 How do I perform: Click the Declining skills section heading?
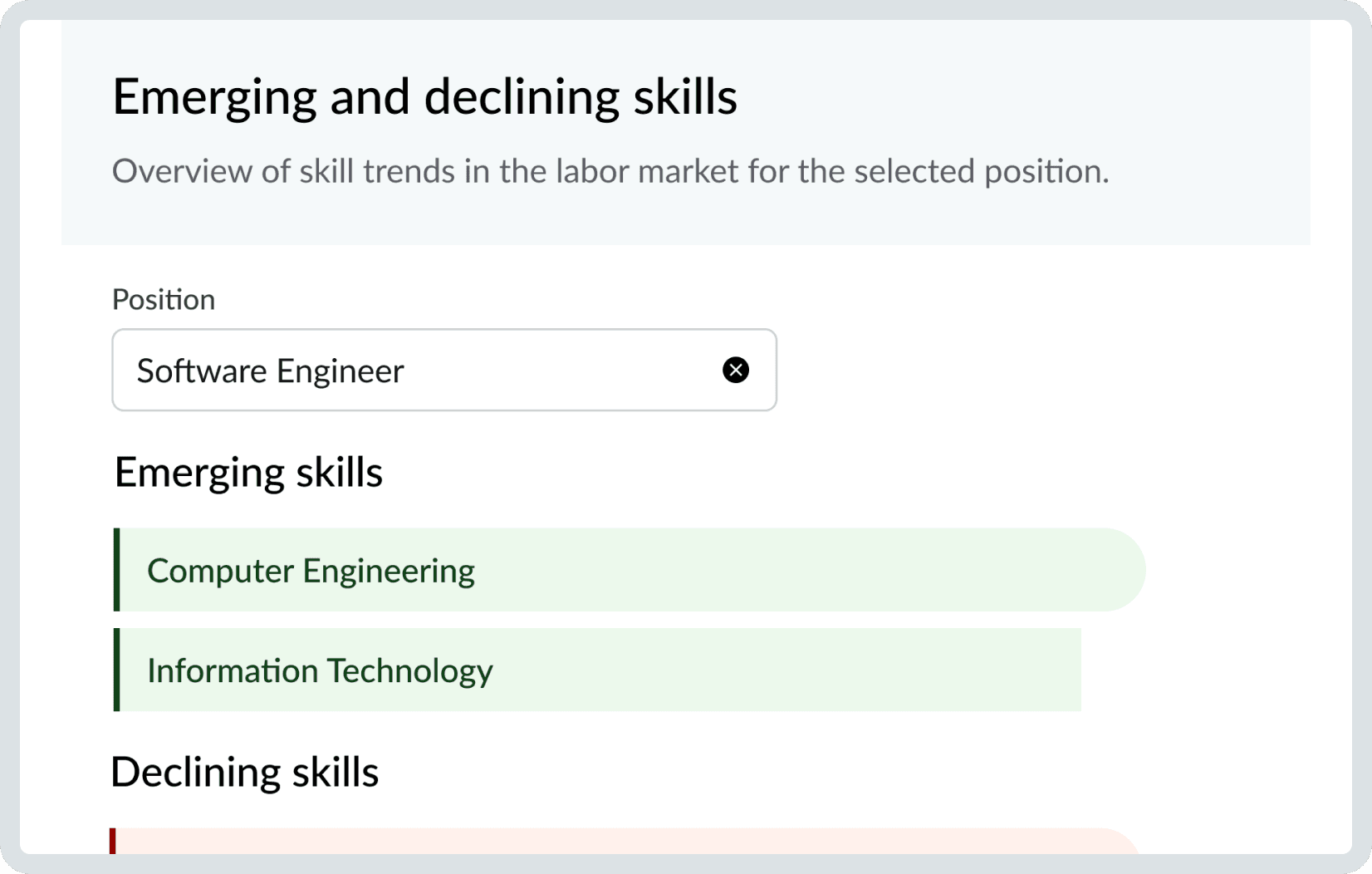coord(245,771)
